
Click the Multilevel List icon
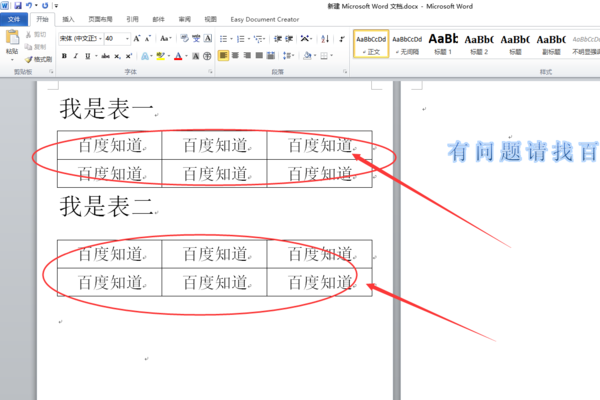(258, 39)
